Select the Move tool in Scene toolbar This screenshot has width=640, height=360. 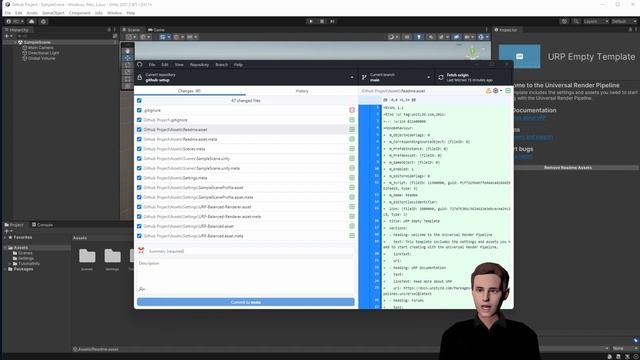click(128, 58)
